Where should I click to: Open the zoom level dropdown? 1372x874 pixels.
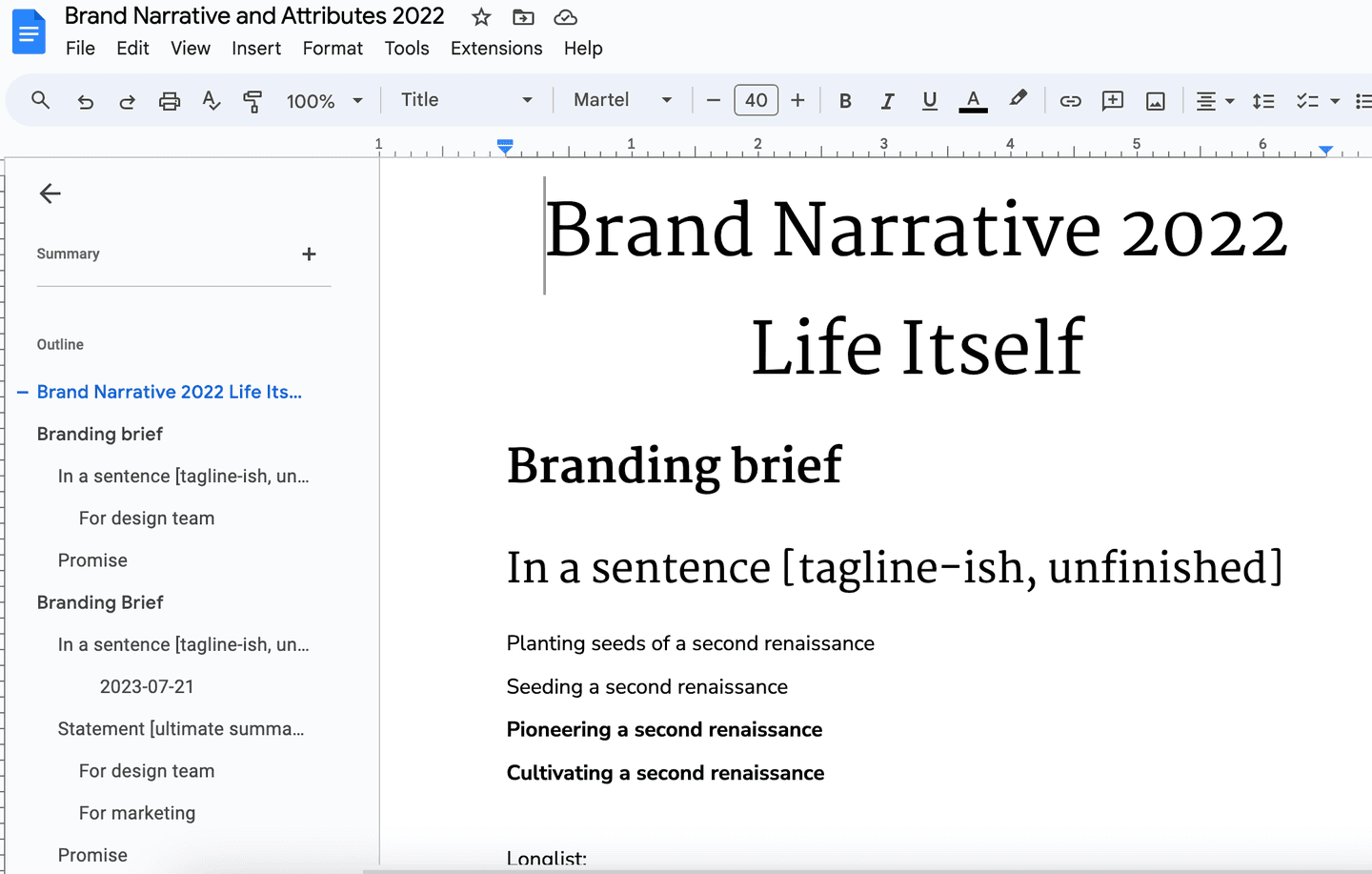325,100
